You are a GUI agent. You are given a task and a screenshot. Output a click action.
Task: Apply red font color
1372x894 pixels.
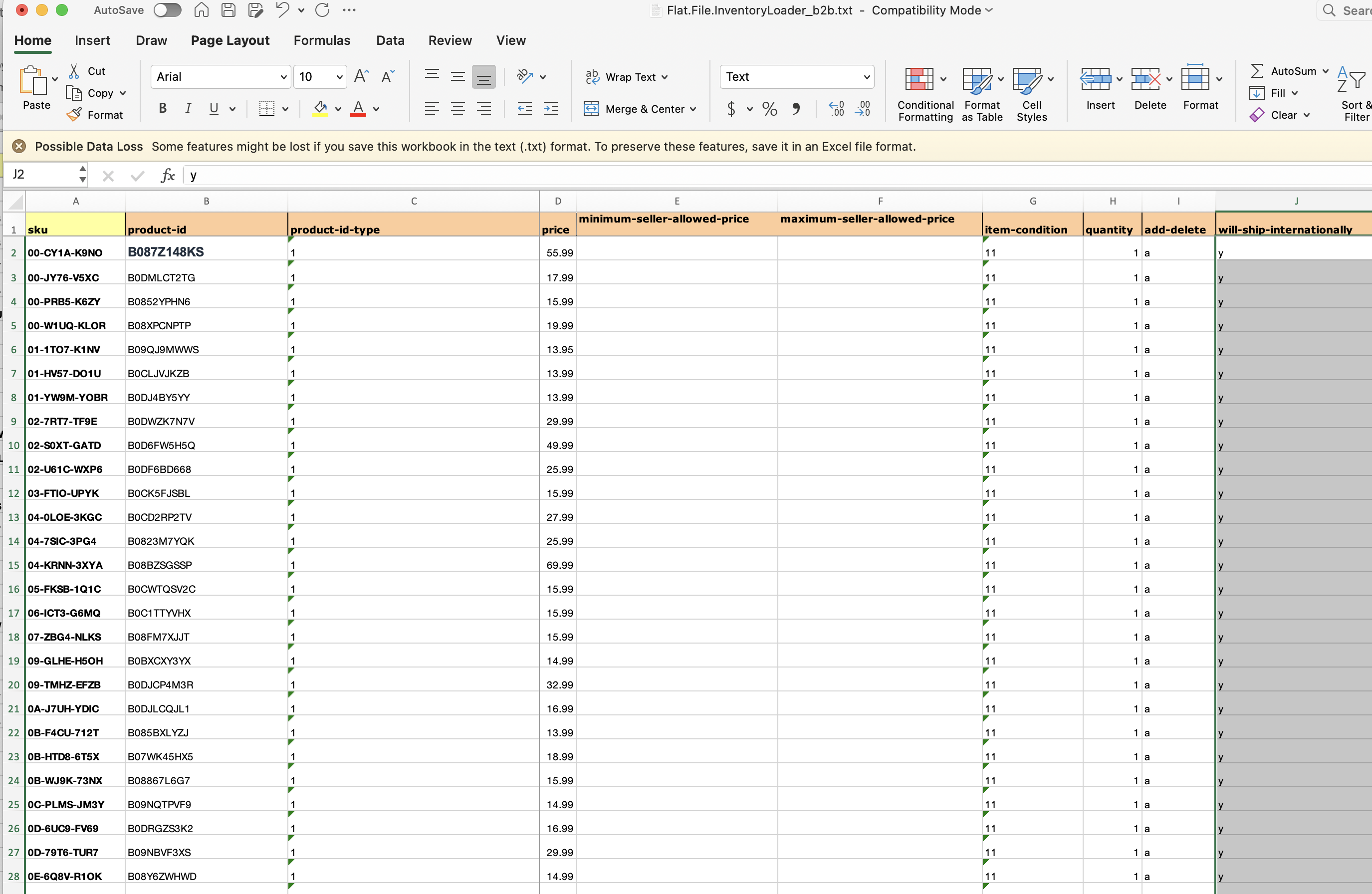[x=359, y=108]
